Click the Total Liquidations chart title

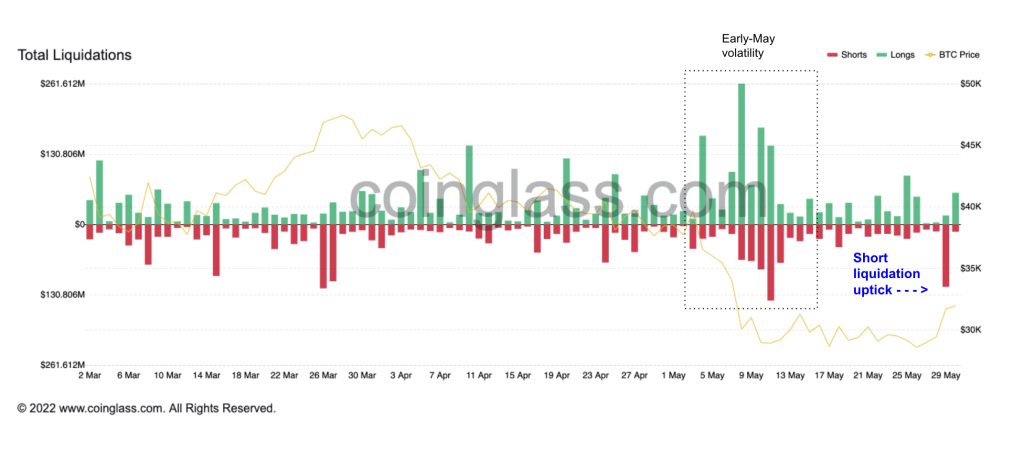(x=75, y=55)
